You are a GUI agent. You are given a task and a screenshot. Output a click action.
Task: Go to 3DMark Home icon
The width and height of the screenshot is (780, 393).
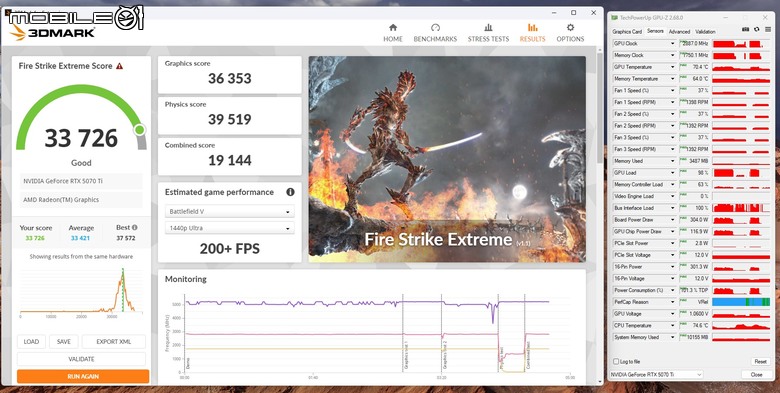393,28
